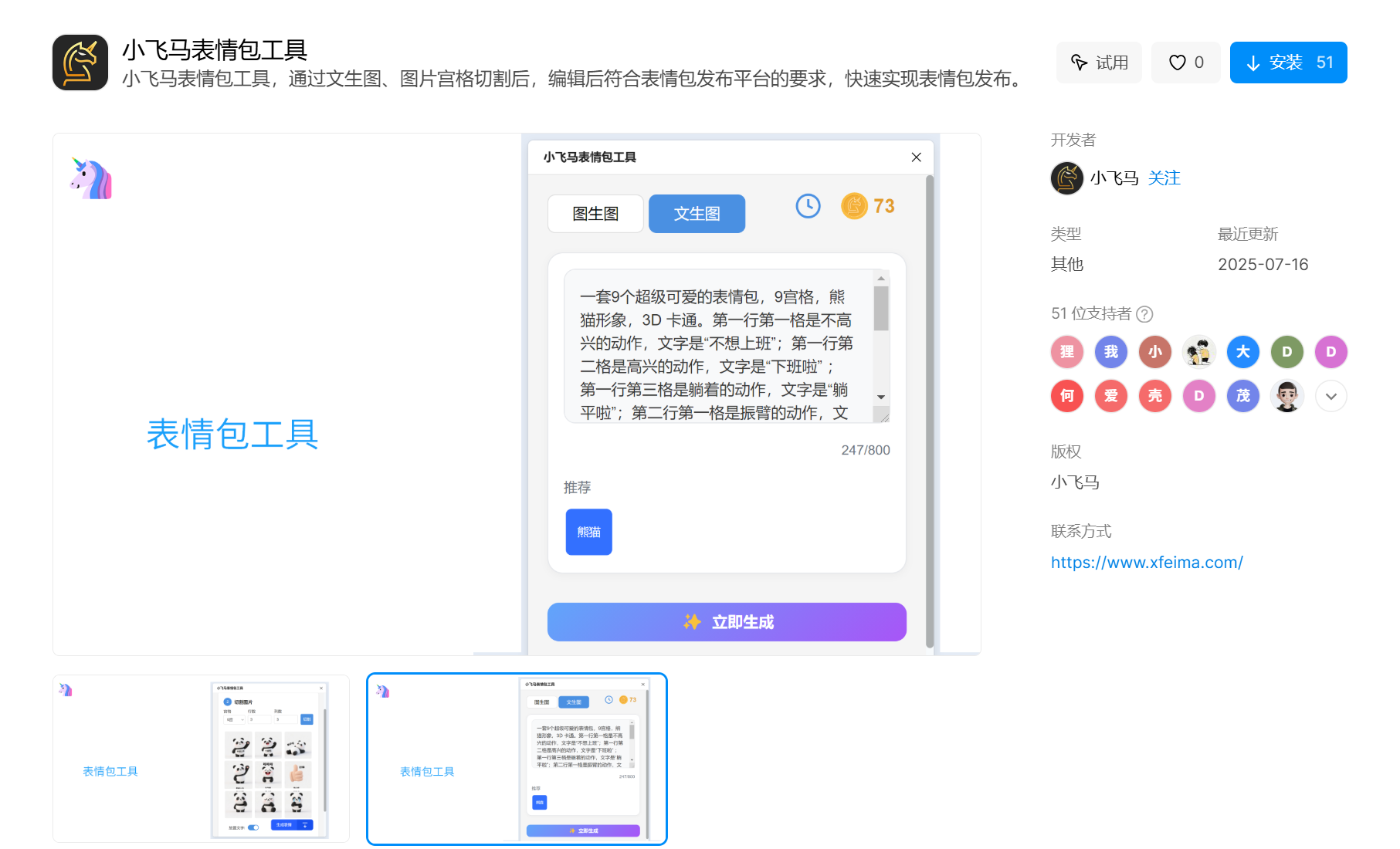Click inside the prompt text area
The image size is (1400, 849).
[x=718, y=343]
